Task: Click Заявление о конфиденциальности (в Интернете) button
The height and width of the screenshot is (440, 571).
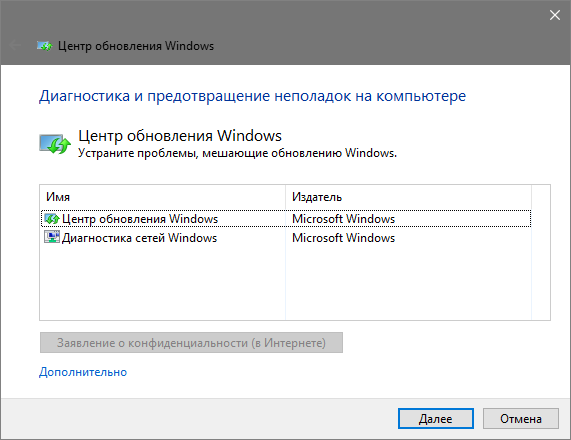Action: point(191,342)
